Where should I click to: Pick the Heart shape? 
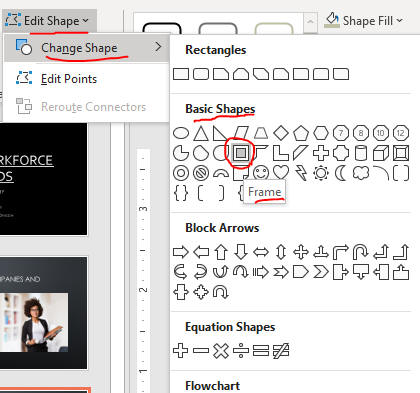coord(281,173)
